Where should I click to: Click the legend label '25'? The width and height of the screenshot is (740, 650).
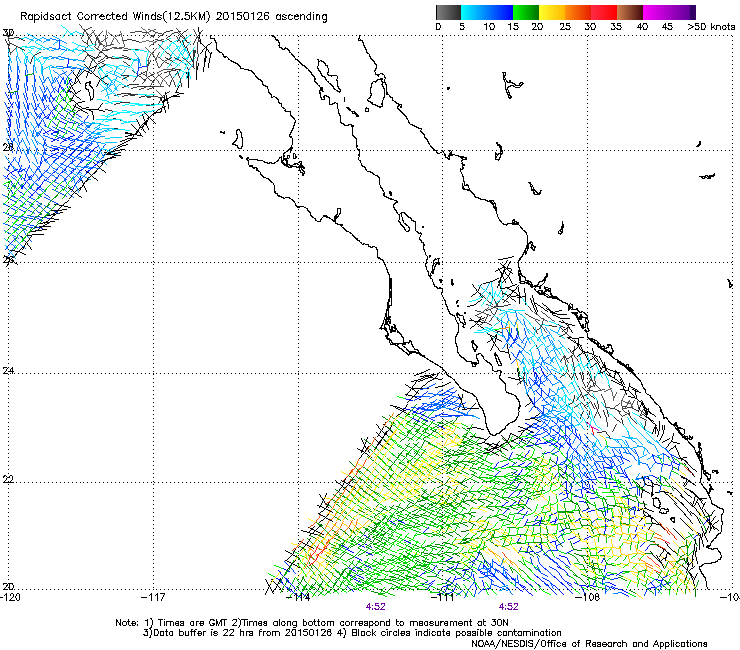(565, 27)
